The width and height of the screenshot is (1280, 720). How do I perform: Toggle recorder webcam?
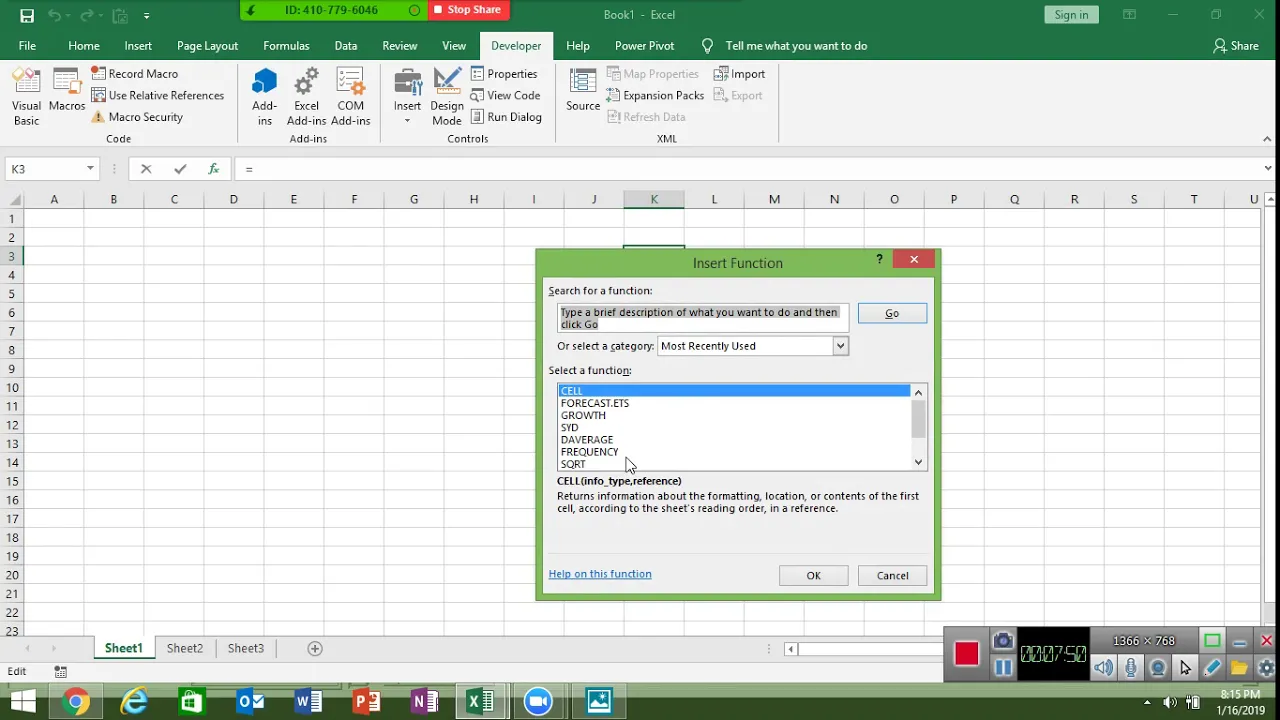pyautogui.click(x=1158, y=667)
